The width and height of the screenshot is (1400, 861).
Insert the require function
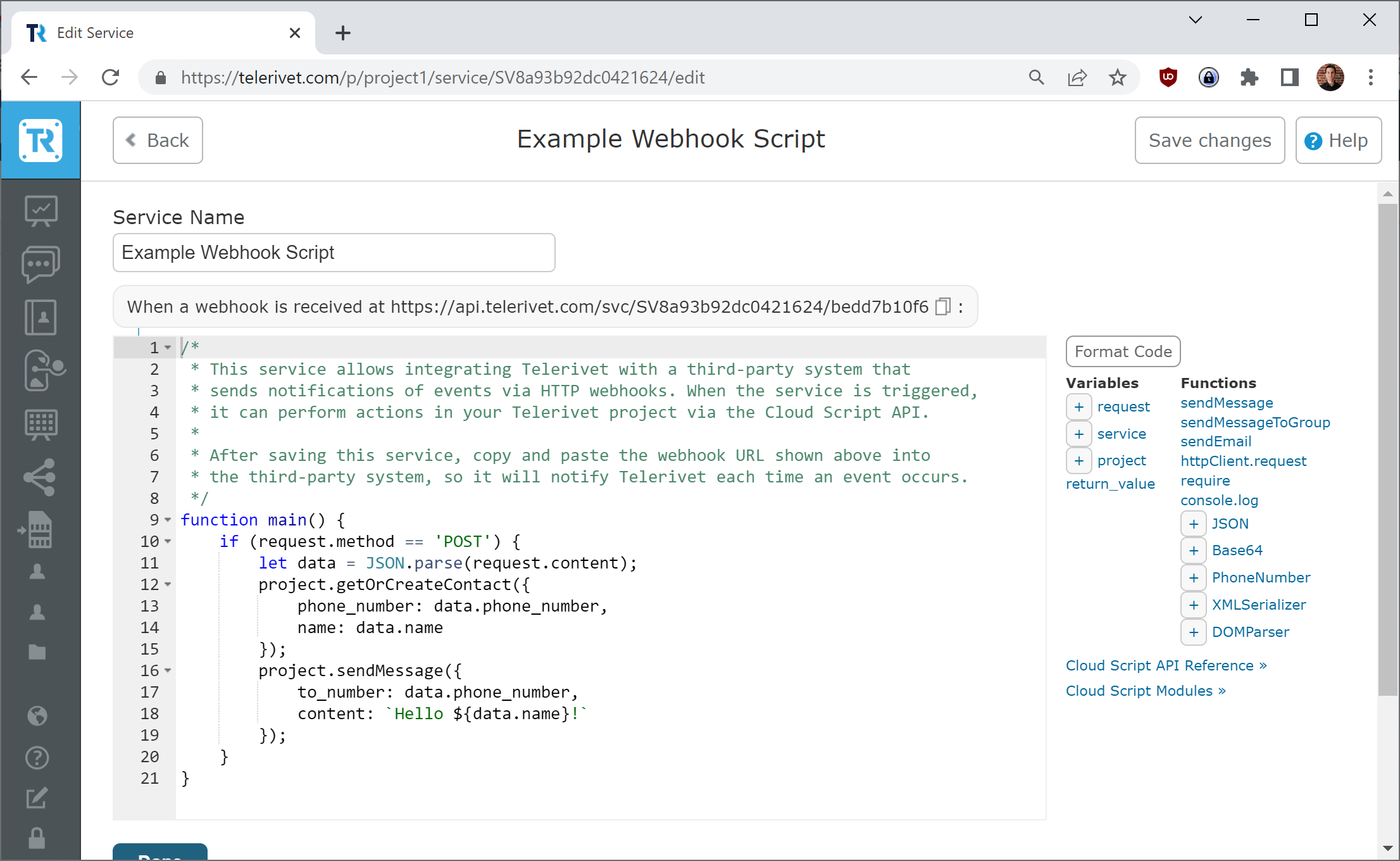point(1205,481)
